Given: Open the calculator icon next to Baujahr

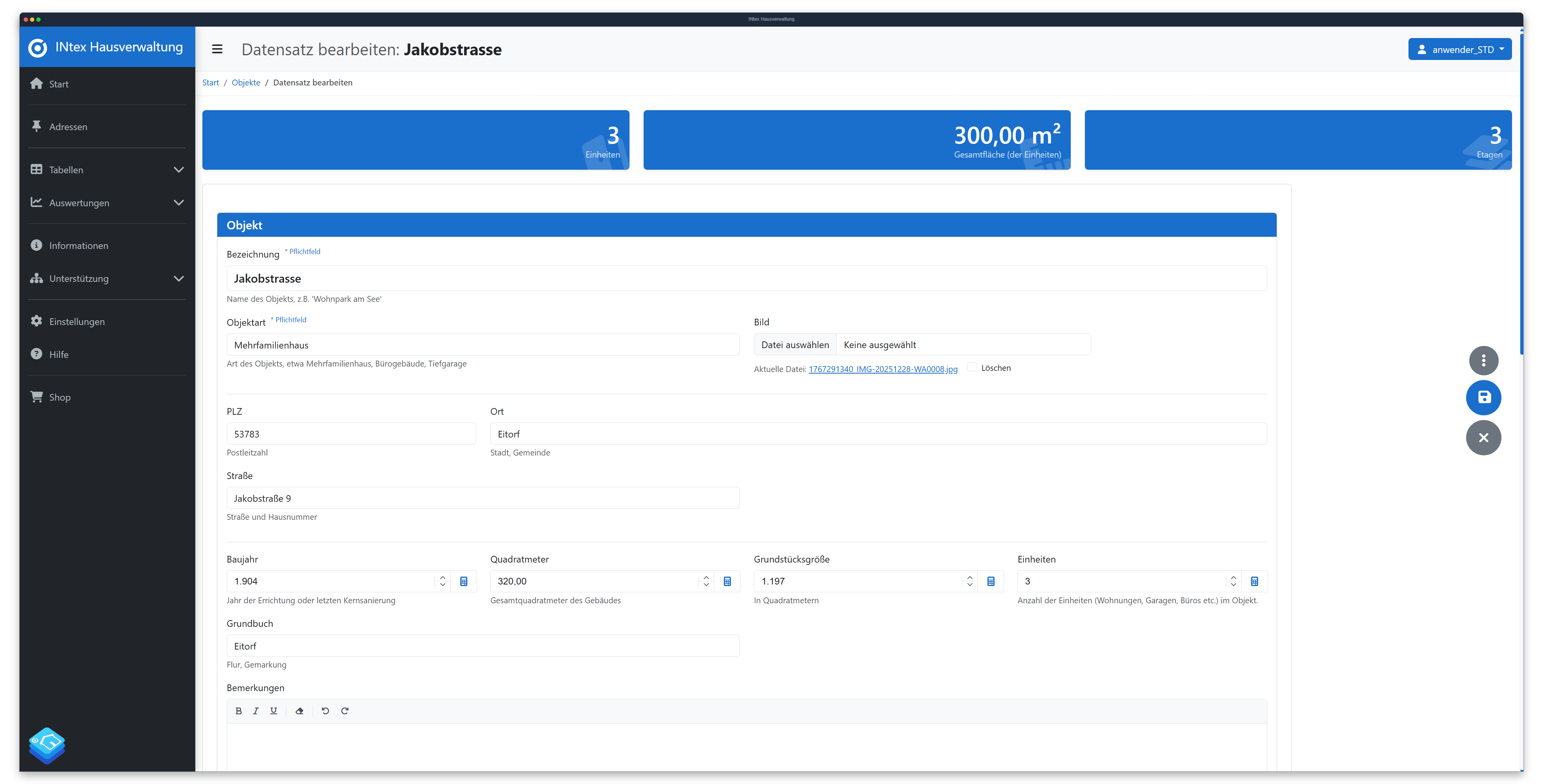Looking at the screenshot, I should (x=464, y=581).
